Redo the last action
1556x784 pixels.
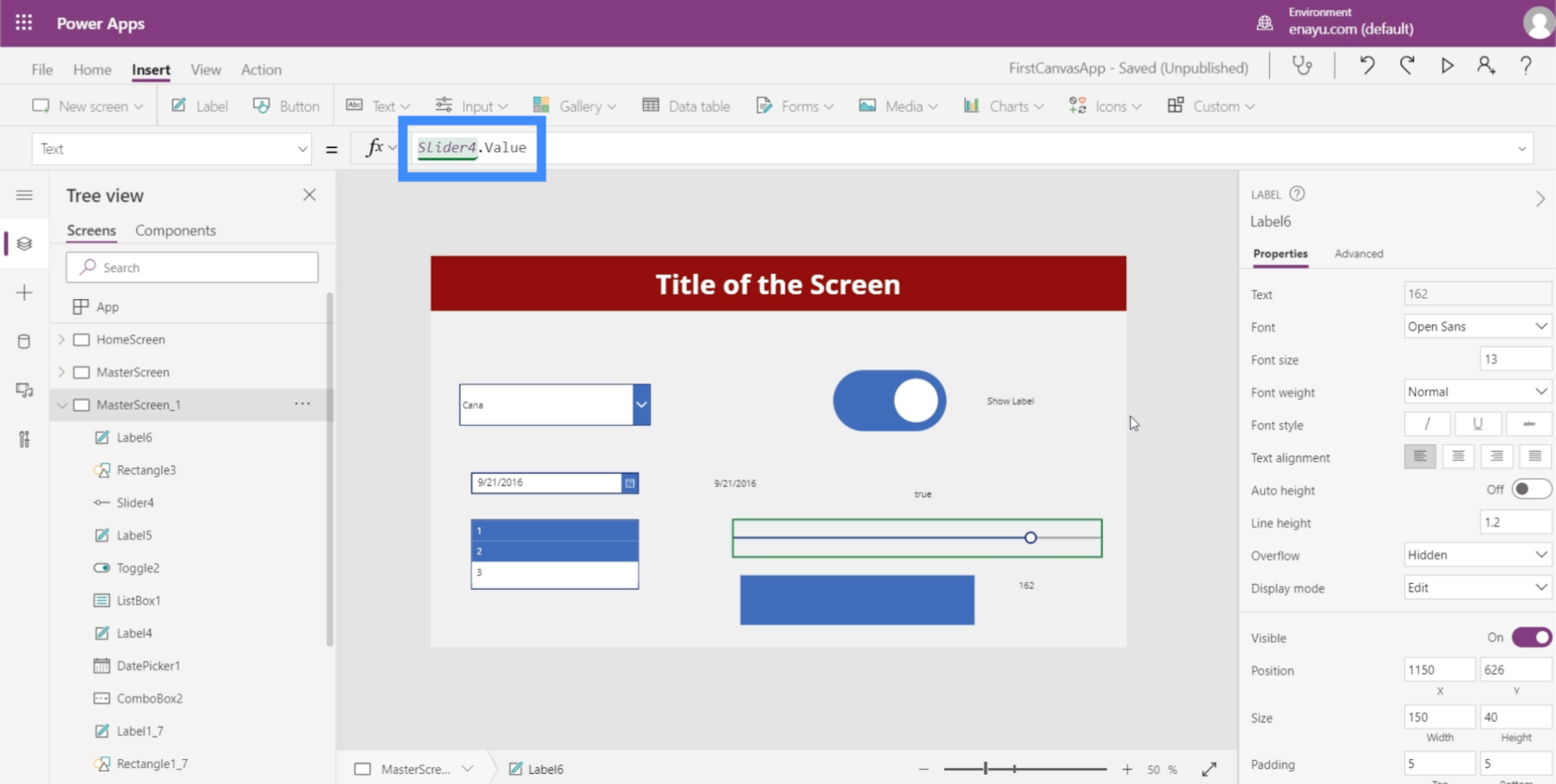[x=1407, y=66]
